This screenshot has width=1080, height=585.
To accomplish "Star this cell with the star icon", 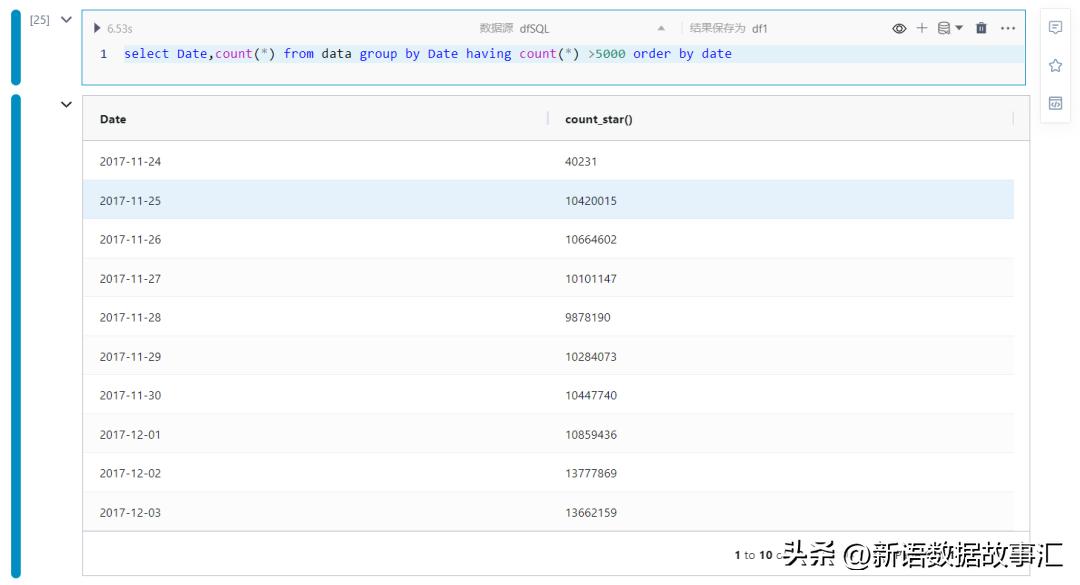I will (x=1053, y=63).
